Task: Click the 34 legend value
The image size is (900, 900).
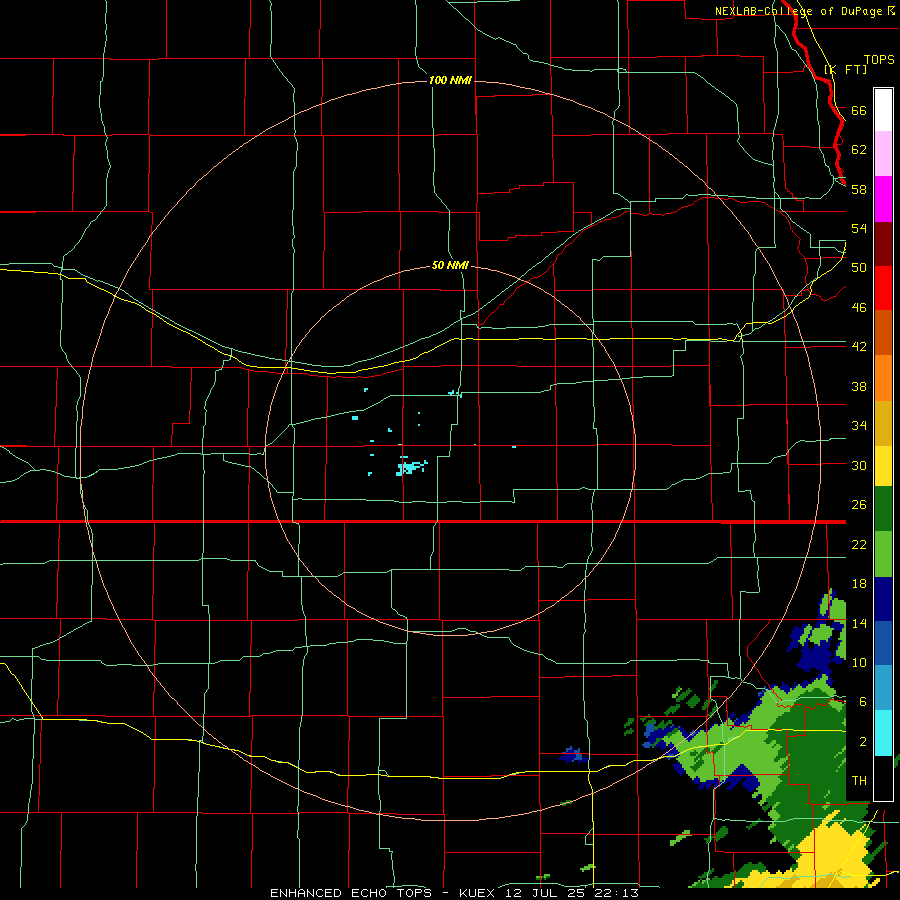Action: [x=859, y=425]
